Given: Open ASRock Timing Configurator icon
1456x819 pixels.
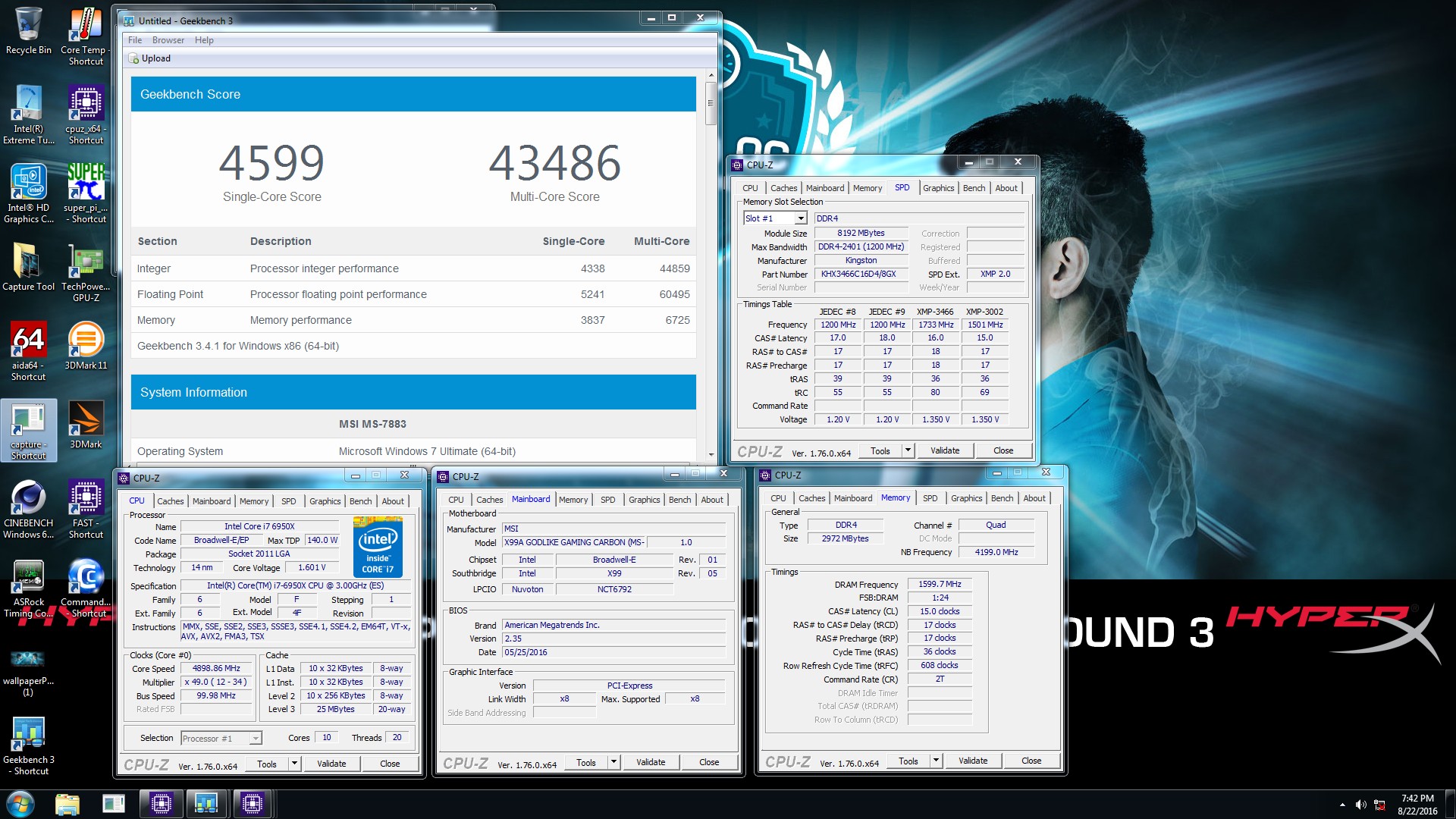Looking at the screenshot, I should click(x=28, y=588).
